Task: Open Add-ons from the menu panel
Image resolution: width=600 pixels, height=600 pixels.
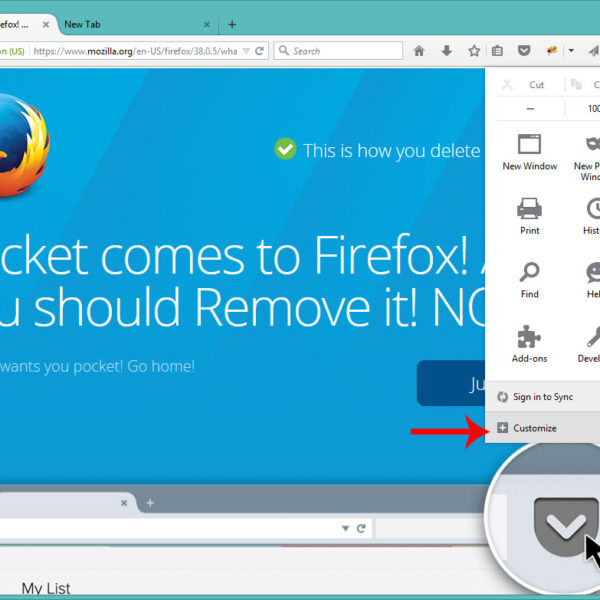Action: click(x=530, y=344)
